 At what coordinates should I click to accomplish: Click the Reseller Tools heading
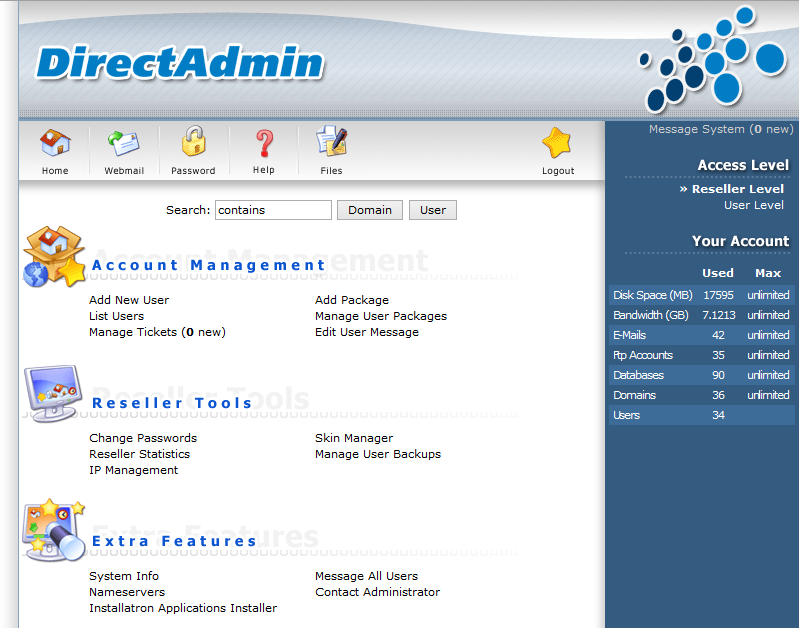tap(172, 403)
